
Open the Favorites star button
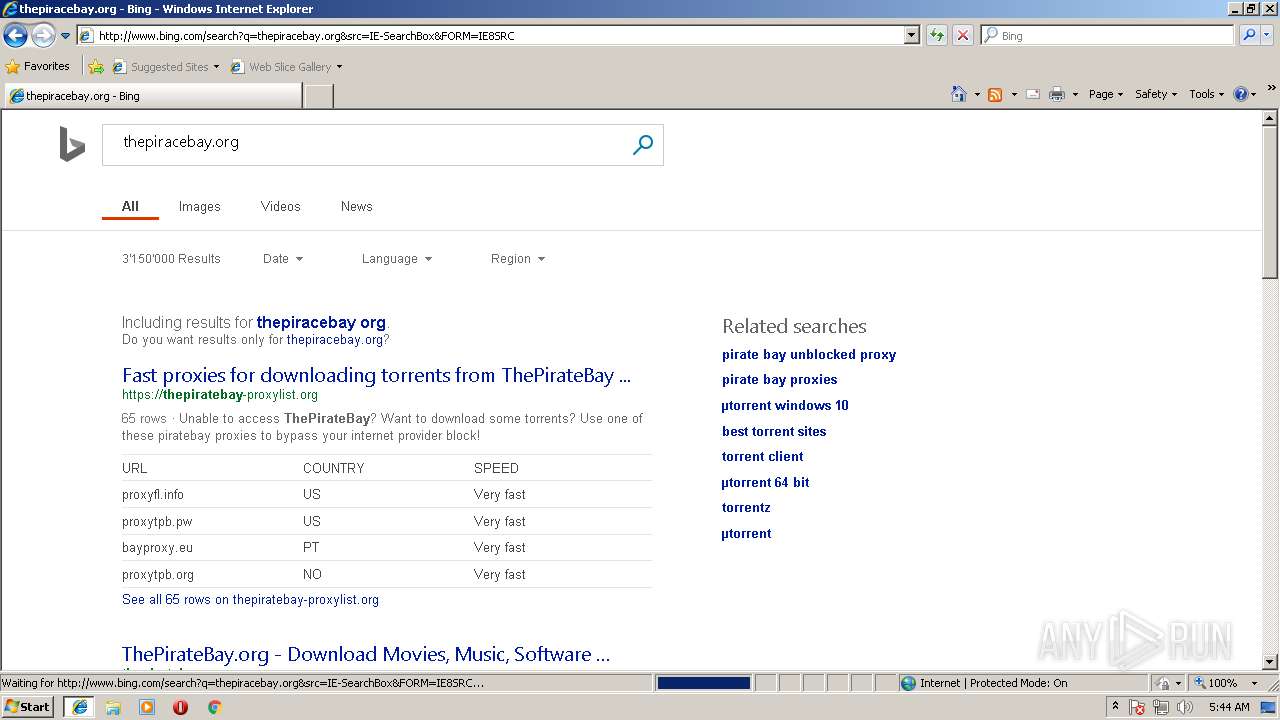(x=38, y=66)
